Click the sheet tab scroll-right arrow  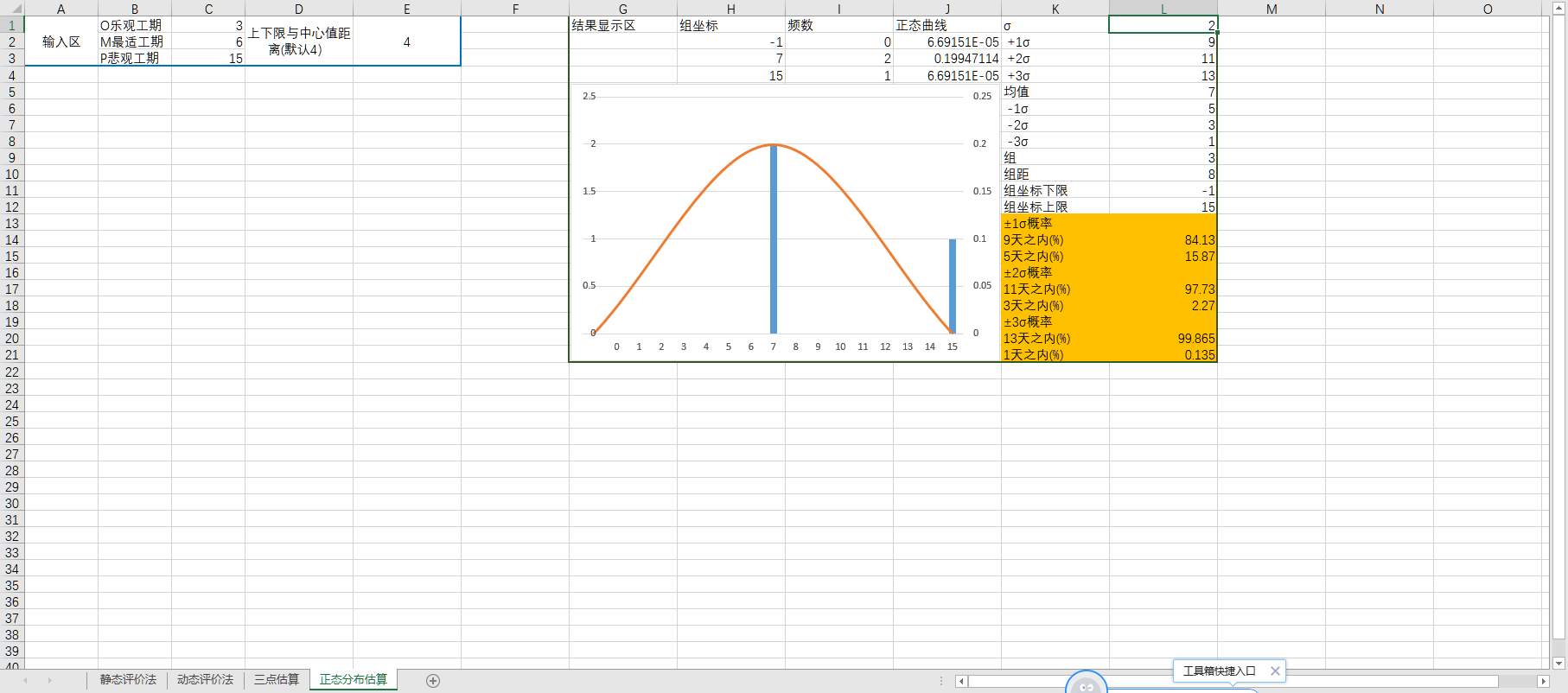50,681
